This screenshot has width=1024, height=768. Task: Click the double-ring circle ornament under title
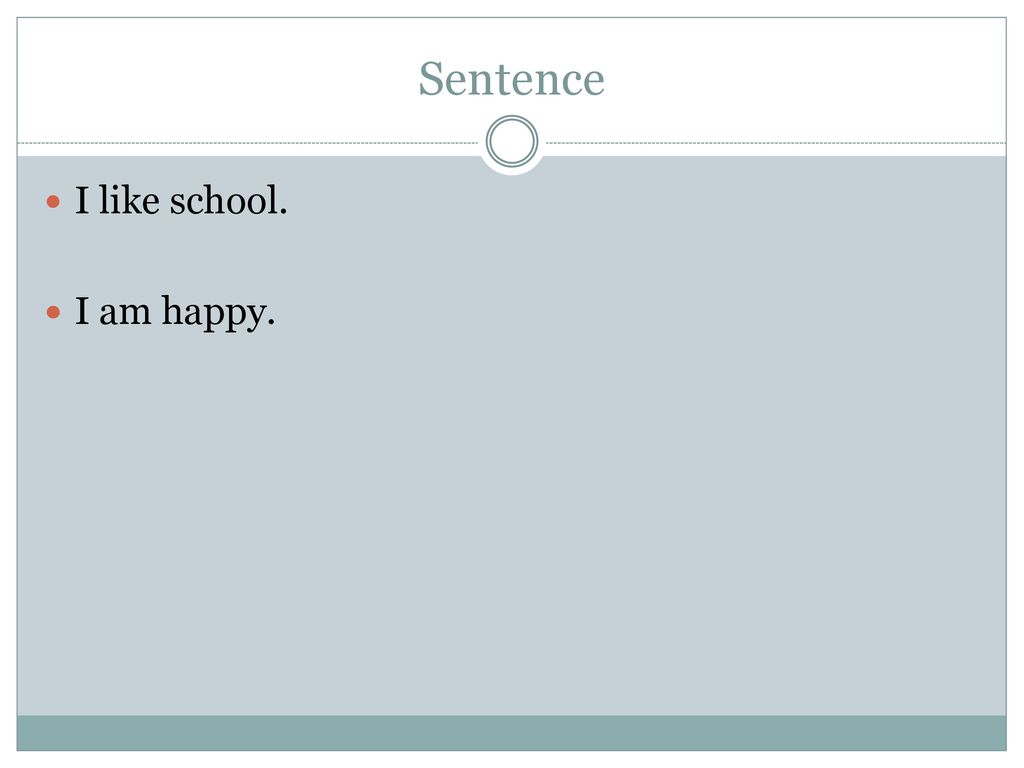coord(512,141)
